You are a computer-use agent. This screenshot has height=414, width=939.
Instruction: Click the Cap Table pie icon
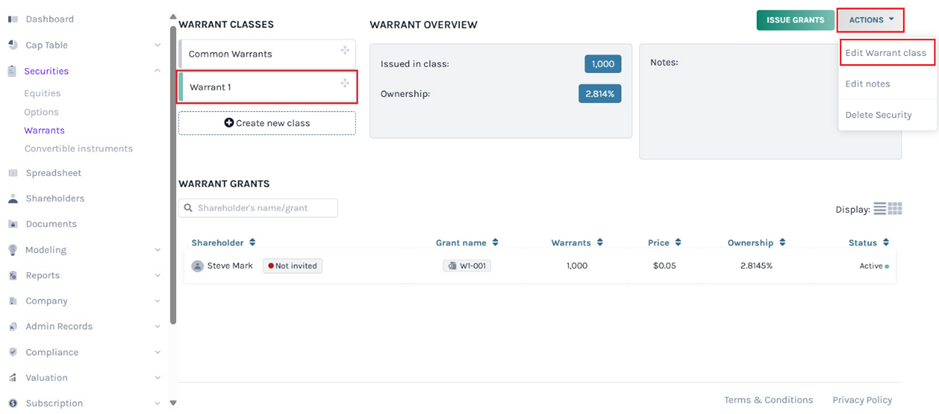tap(13, 45)
